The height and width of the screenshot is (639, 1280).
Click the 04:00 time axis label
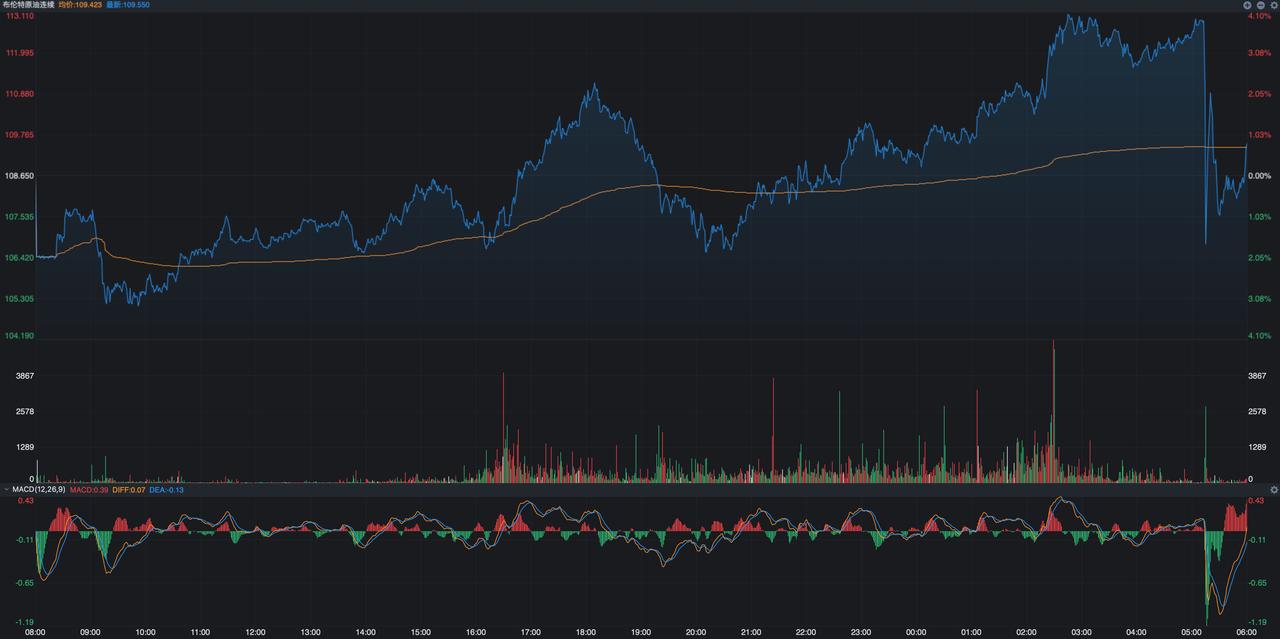tap(1136, 632)
